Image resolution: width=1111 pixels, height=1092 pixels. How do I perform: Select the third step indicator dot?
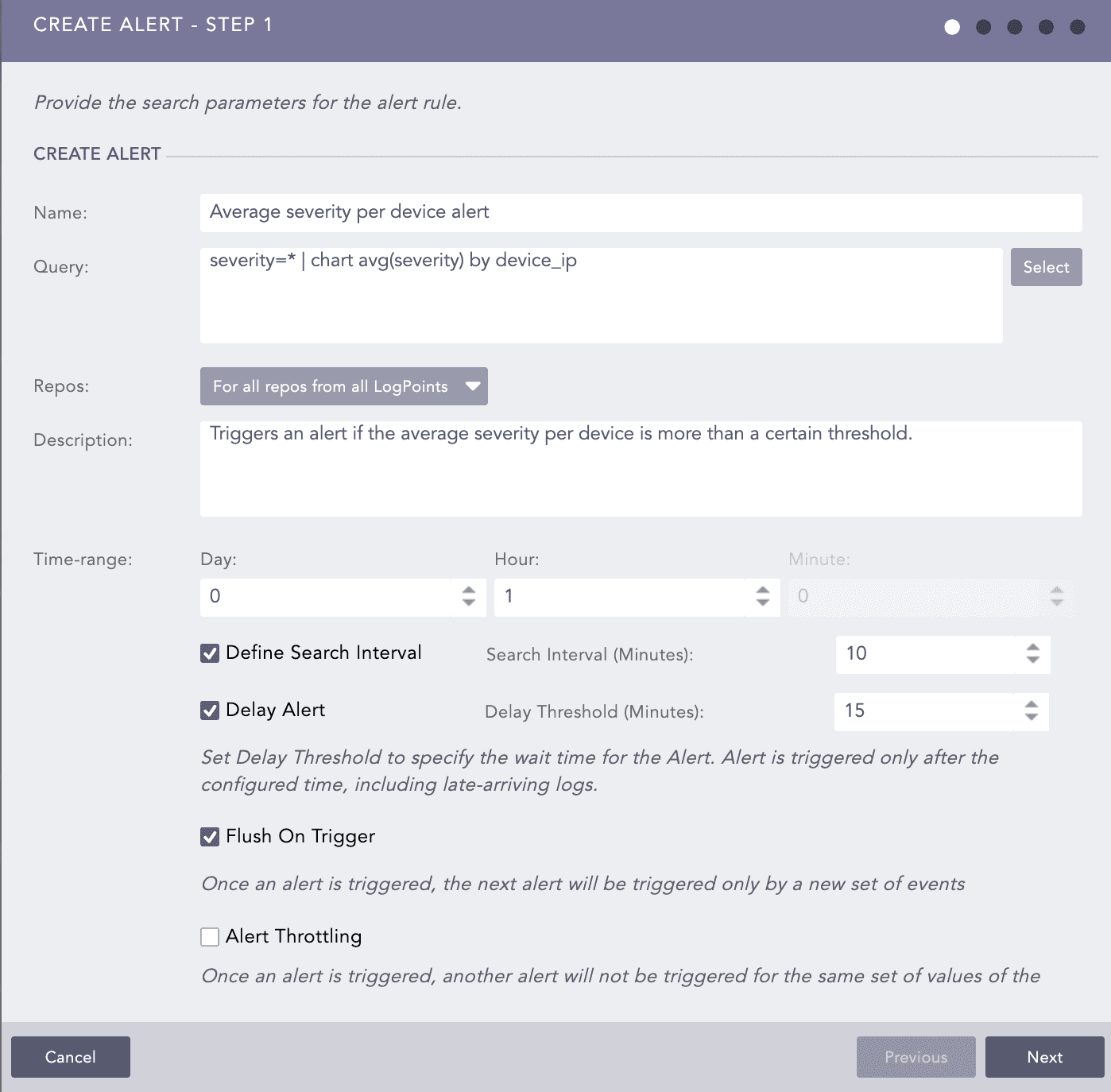[x=1014, y=25]
